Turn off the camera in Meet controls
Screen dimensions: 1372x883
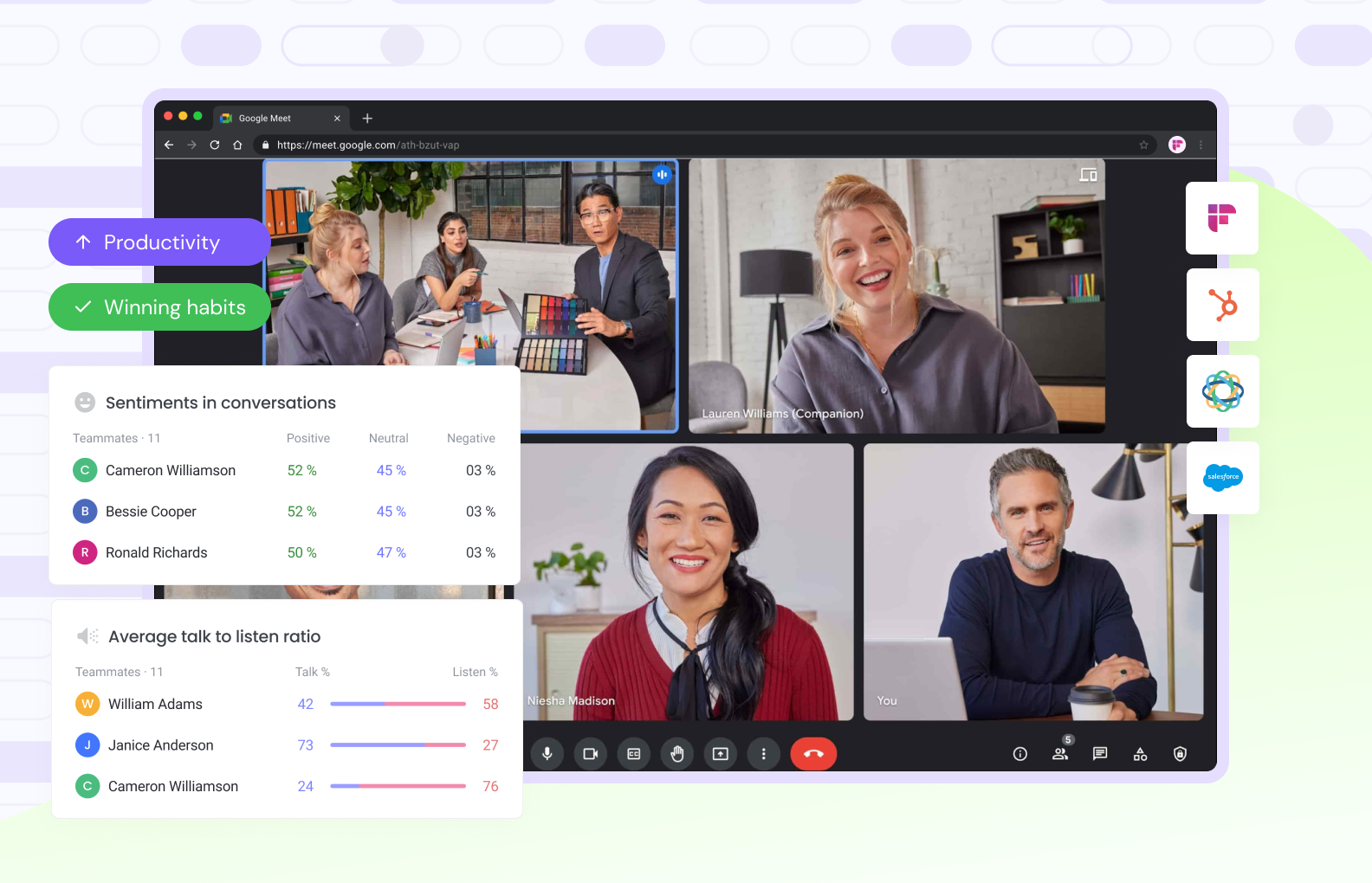coord(591,754)
